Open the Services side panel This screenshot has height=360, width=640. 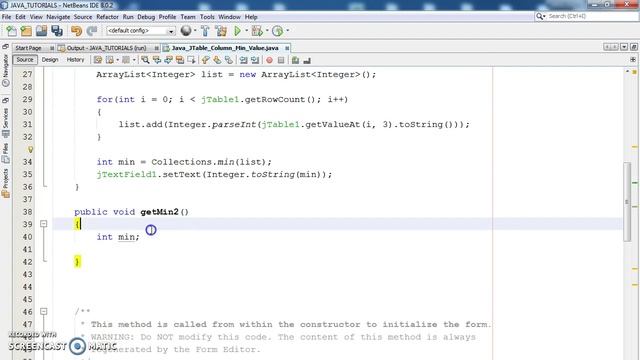coord(6,117)
